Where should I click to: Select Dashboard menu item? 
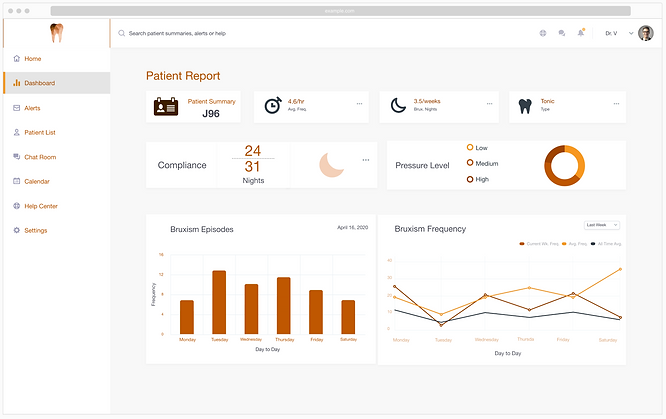pyautogui.click(x=56, y=83)
